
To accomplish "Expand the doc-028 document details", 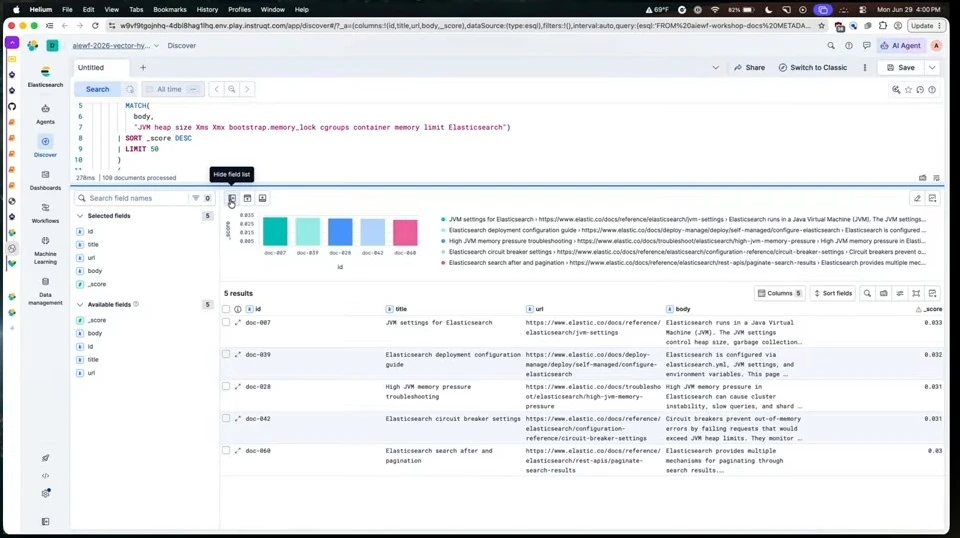I will coord(238,387).
